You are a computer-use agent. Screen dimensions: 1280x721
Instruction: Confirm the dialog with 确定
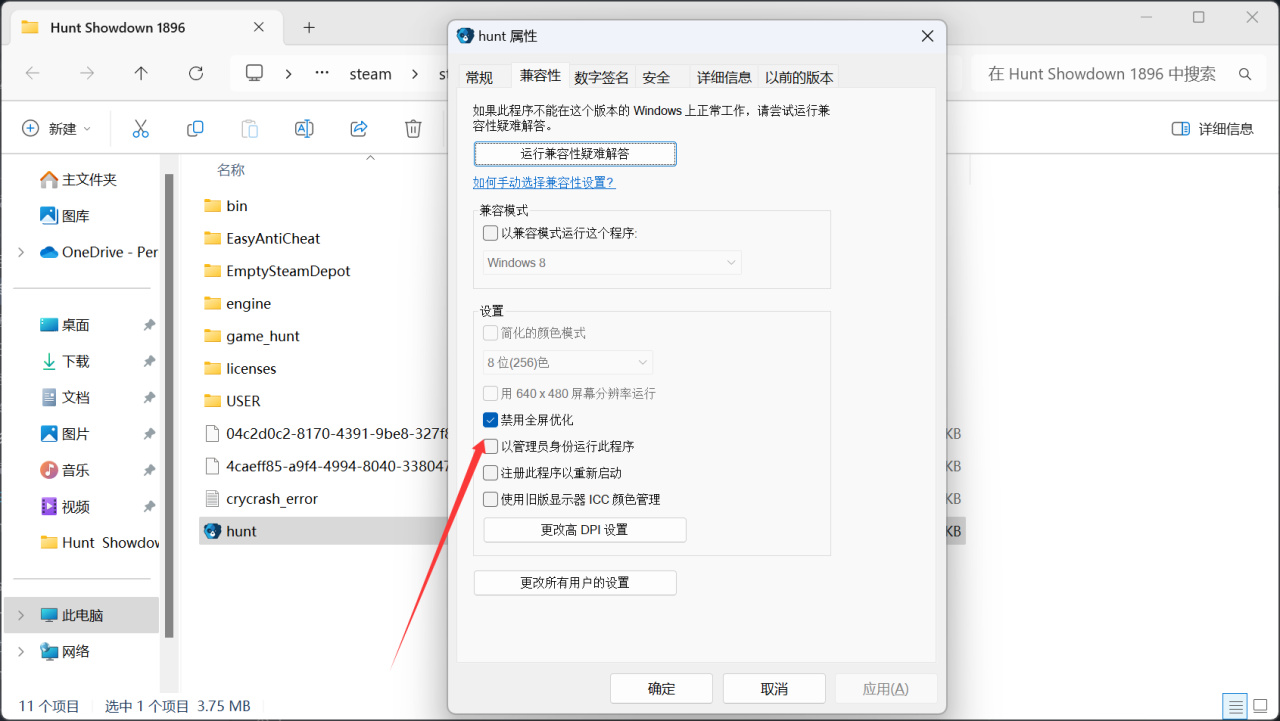pos(661,689)
